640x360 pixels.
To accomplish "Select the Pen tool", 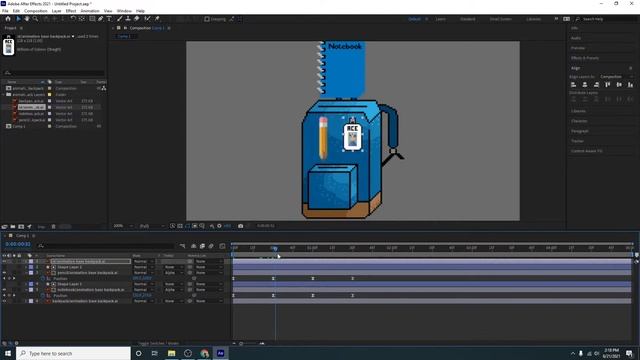I will (x=100, y=19).
